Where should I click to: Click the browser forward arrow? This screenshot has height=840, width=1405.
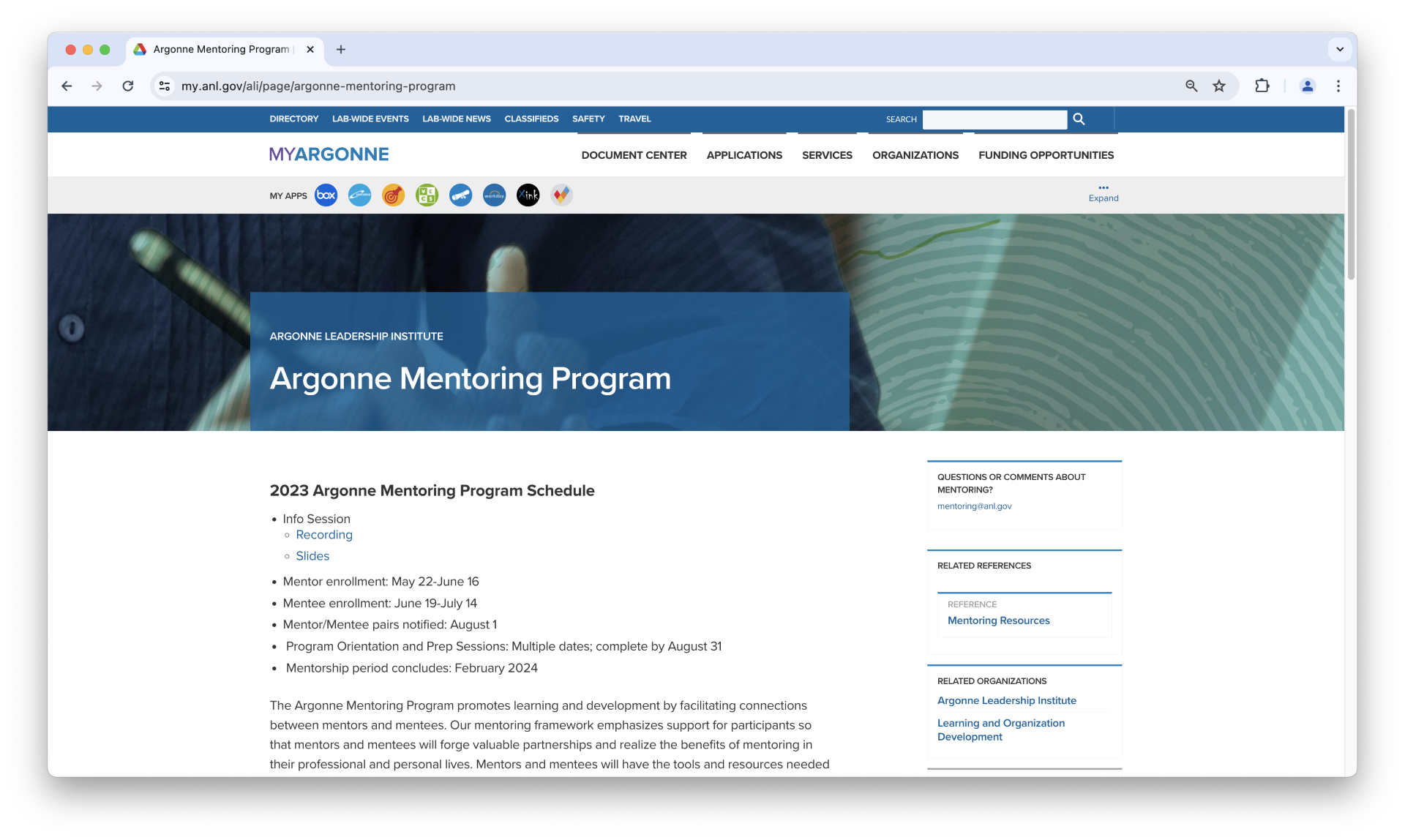(x=97, y=86)
